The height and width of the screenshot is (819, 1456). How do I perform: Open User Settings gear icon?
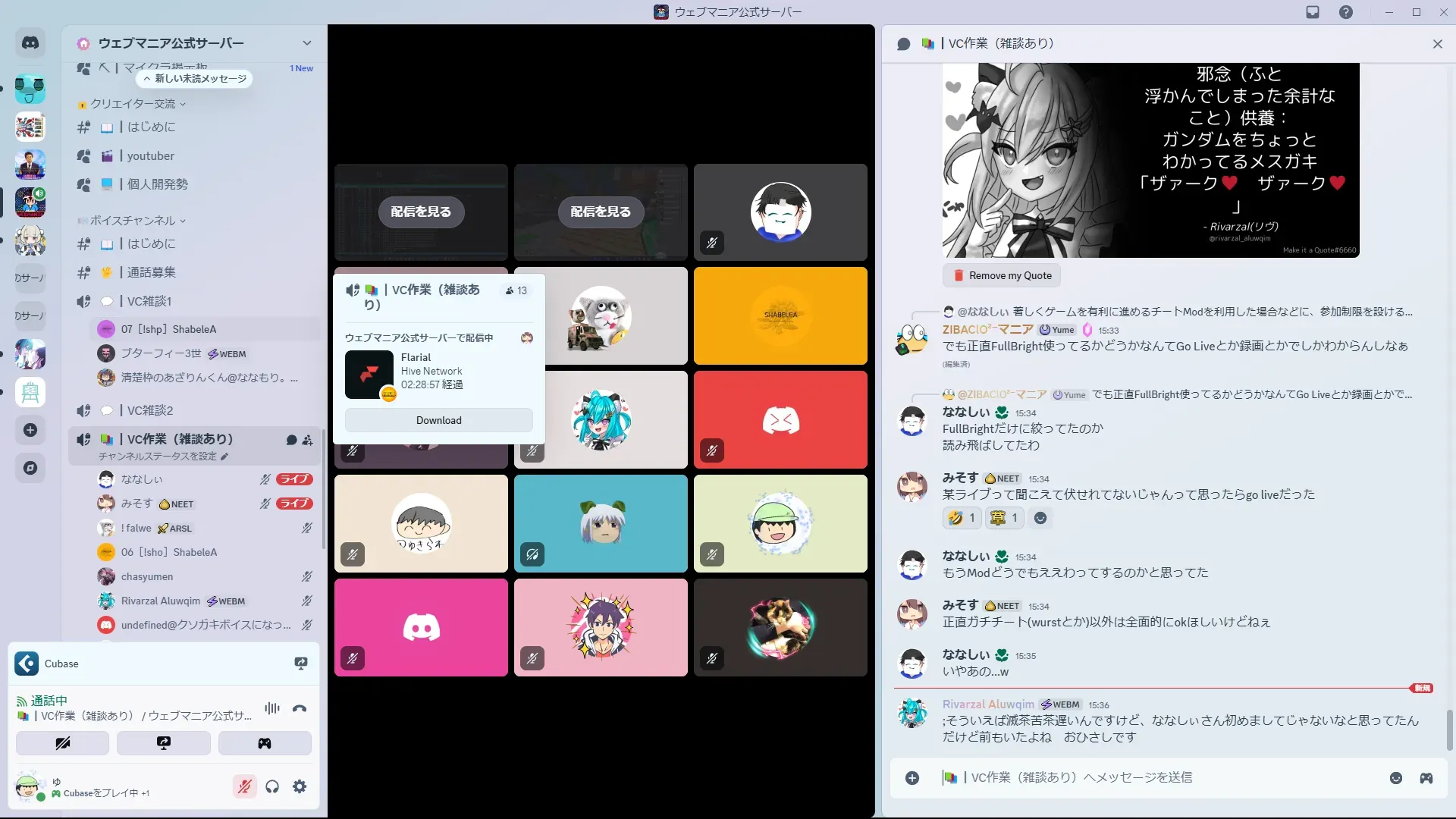pyautogui.click(x=300, y=786)
